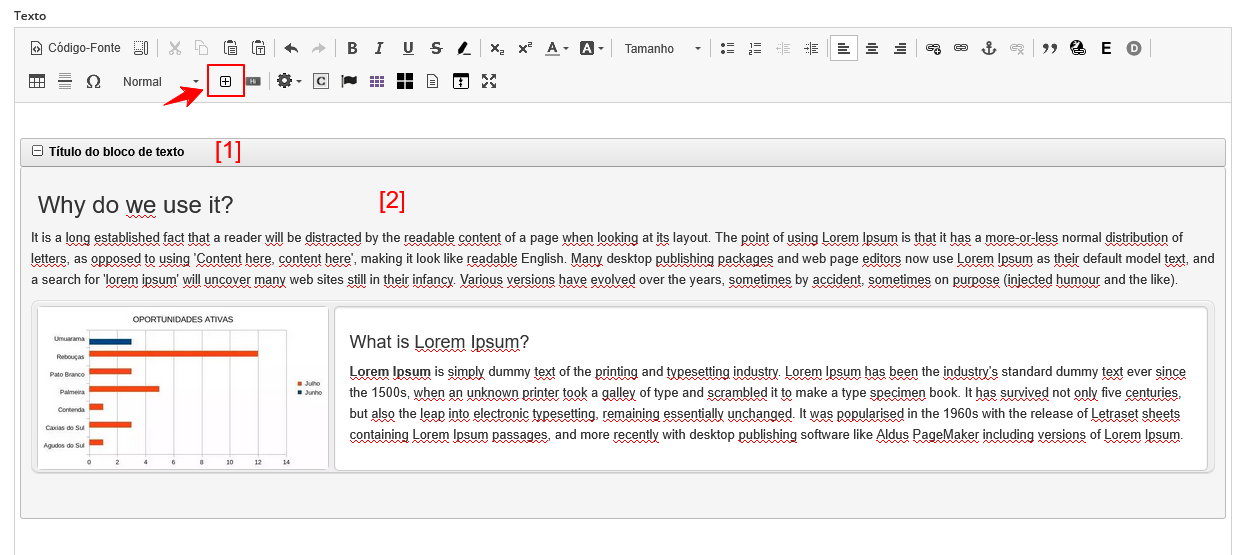Viewport: 1247px width, 555px height.
Task: Open the text color dropdown
Action: point(557,48)
